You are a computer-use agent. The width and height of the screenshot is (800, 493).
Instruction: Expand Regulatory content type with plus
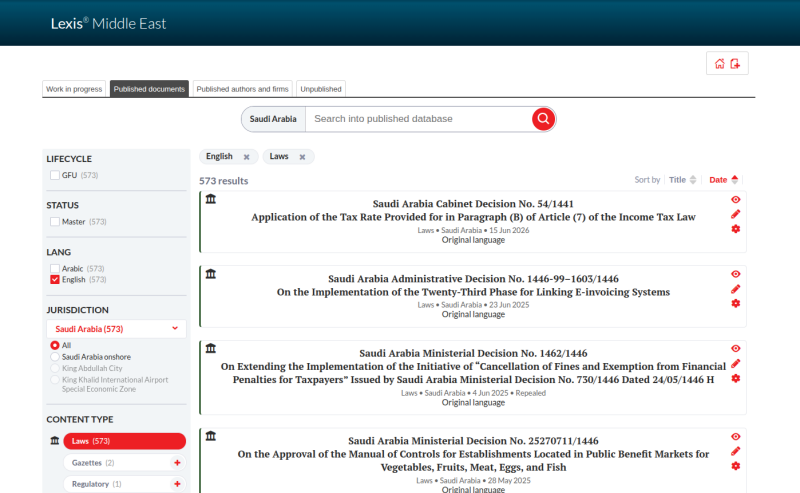[177, 484]
